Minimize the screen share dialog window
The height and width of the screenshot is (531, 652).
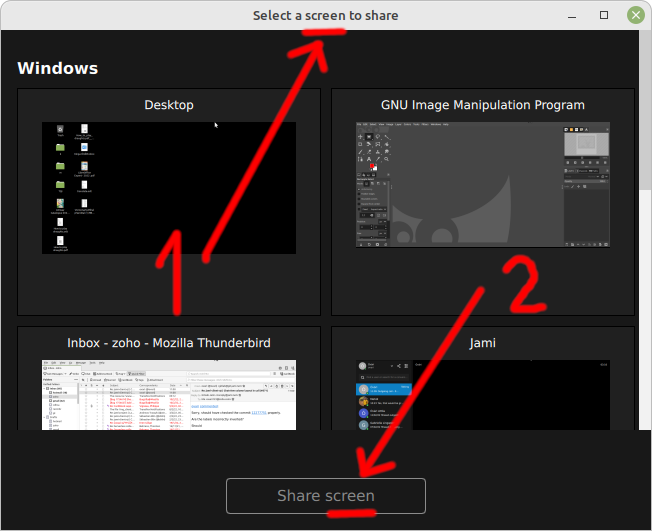pos(572,17)
